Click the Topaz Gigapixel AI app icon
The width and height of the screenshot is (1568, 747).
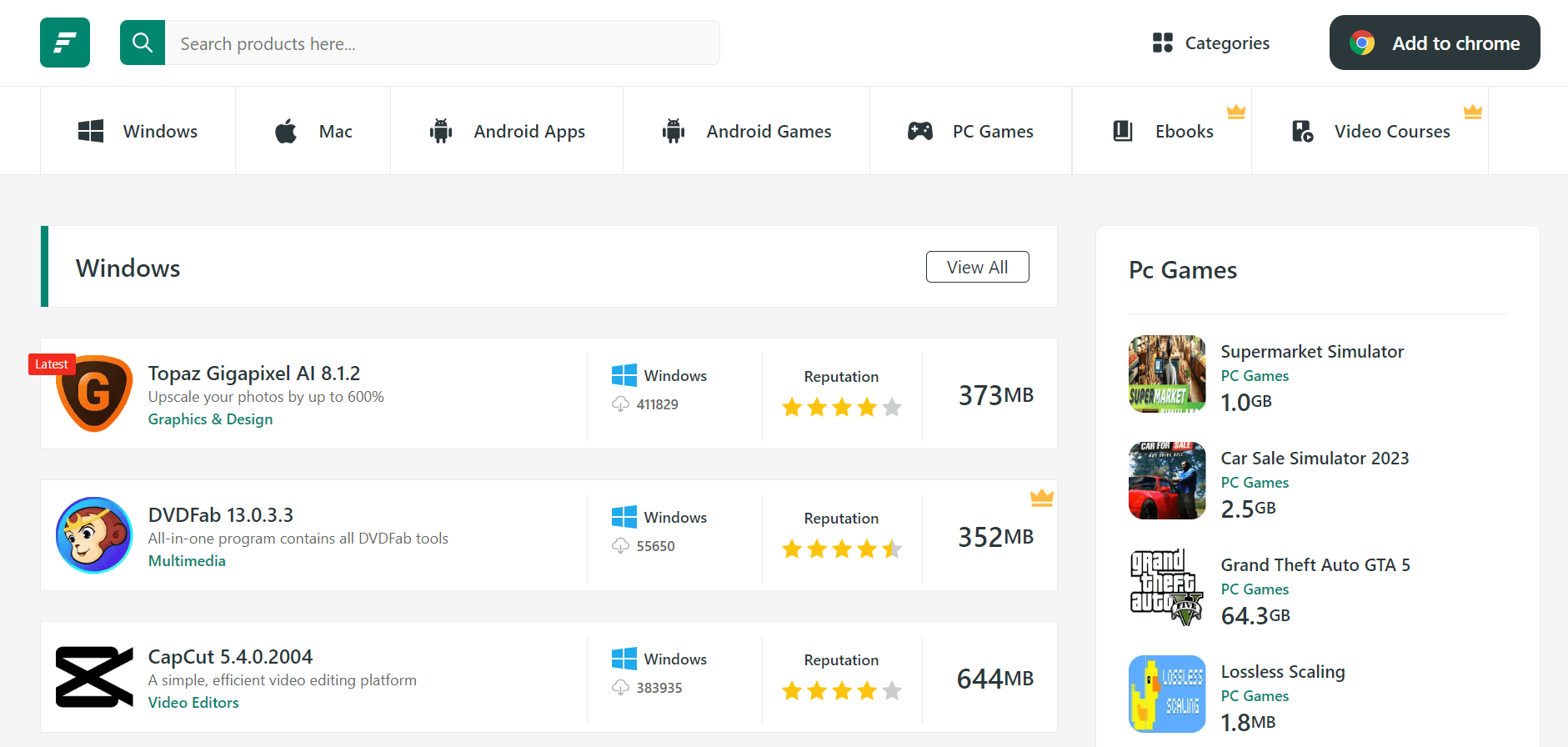94,394
